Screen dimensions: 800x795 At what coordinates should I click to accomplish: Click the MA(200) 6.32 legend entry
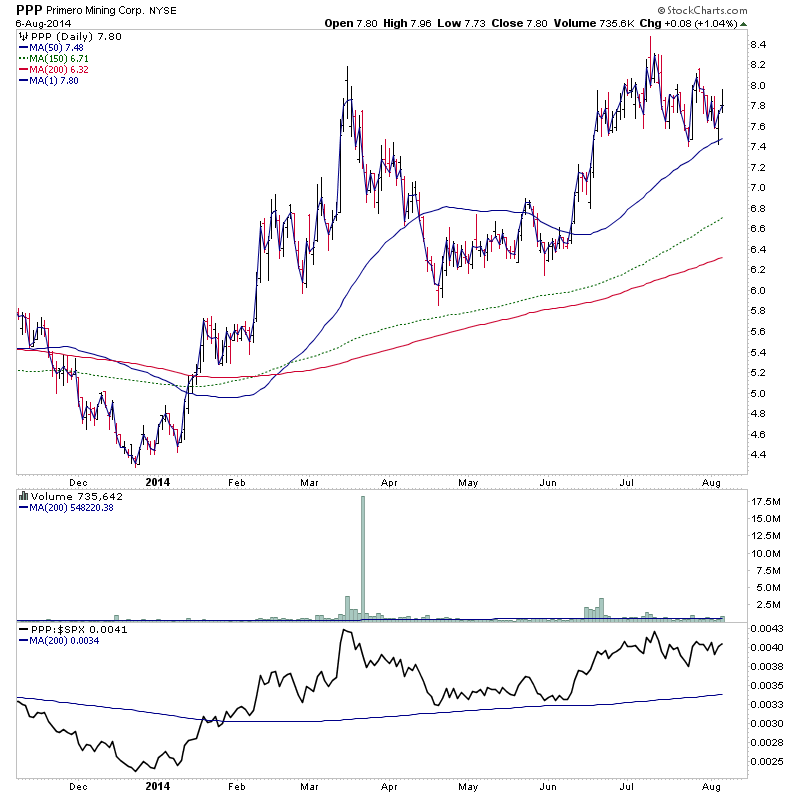(x=59, y=70)
